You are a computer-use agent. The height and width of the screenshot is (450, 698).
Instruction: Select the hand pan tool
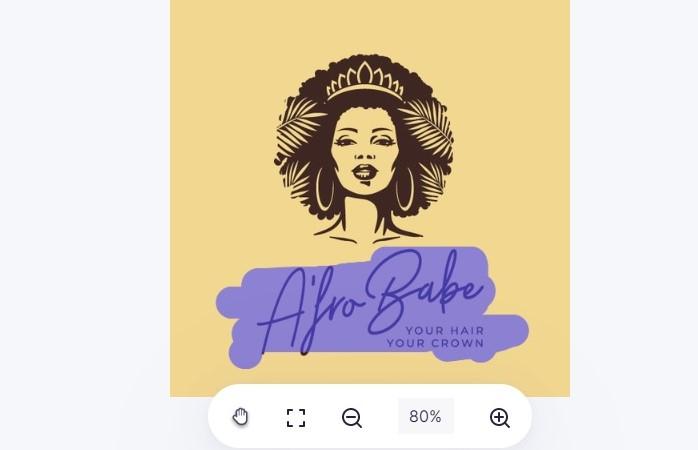click(x=240, y=417)
